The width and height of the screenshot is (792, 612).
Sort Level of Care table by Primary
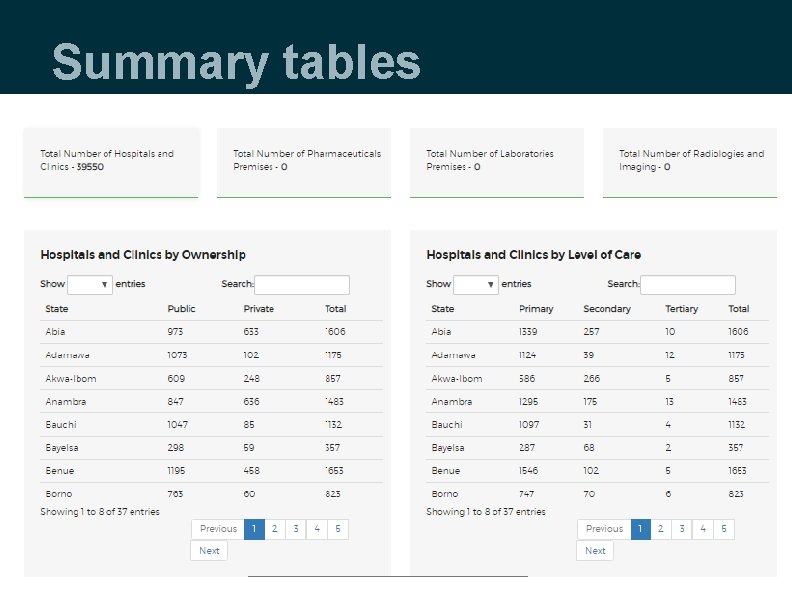pyautogui.click(x=536, y=309)
